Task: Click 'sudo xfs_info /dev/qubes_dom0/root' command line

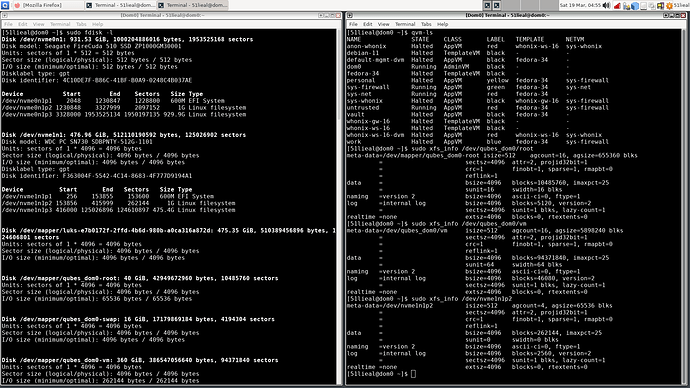Action: point(472,149)
